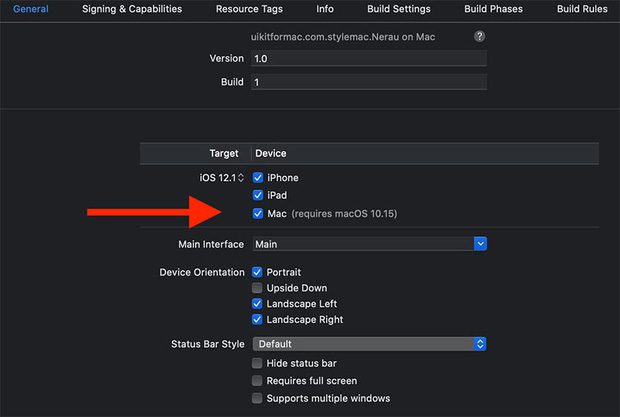Click the Version text field
Viewport: 620px width, 417px height.
(368, 59)
